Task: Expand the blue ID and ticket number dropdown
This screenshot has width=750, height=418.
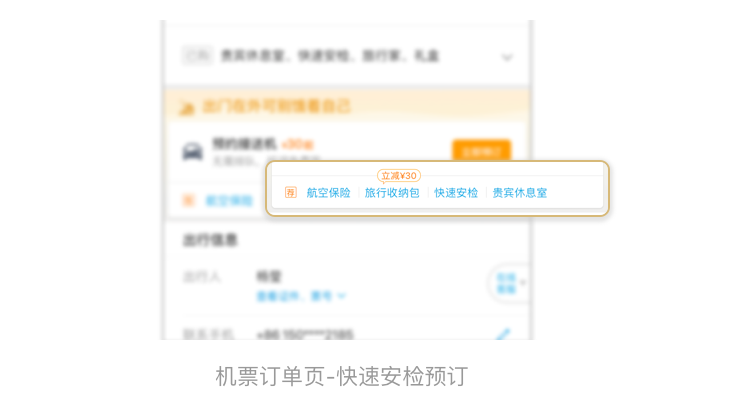Action: 301,297
